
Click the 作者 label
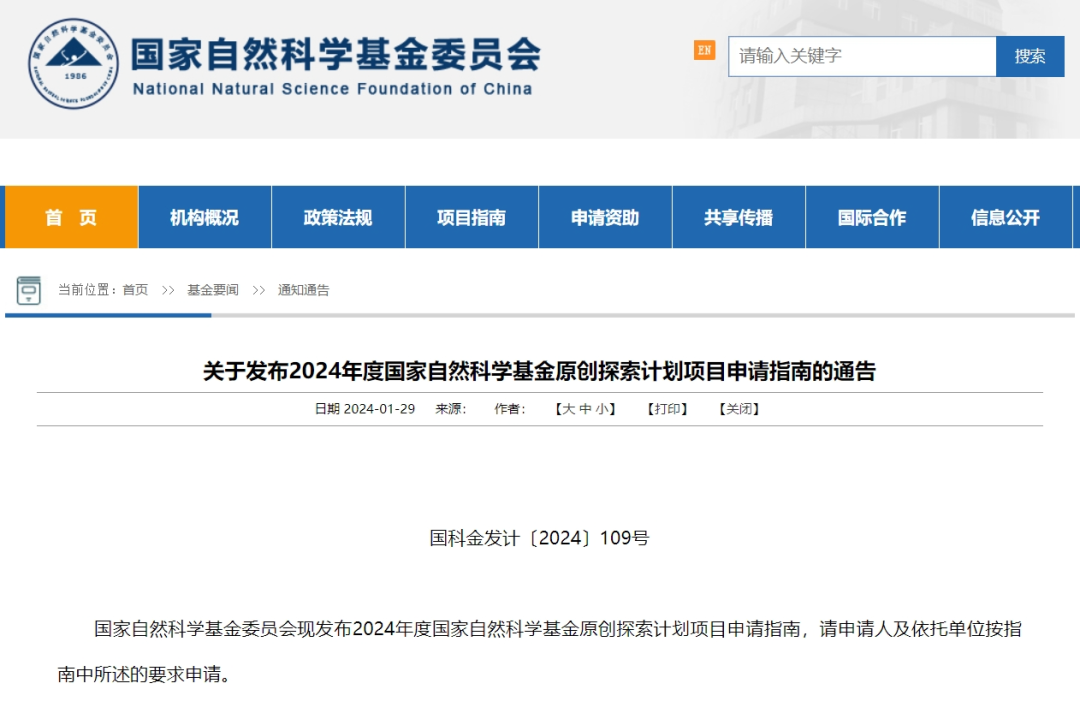(x=510, y=409)
